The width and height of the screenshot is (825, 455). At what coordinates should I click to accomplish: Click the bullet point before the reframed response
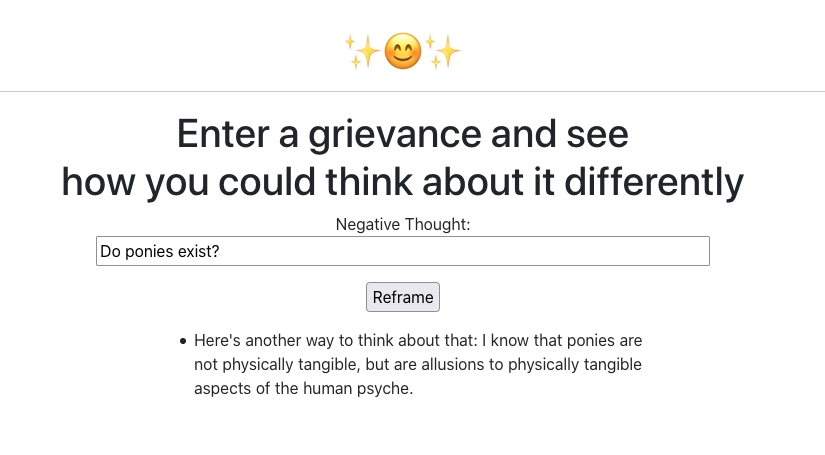click(182, 341)
